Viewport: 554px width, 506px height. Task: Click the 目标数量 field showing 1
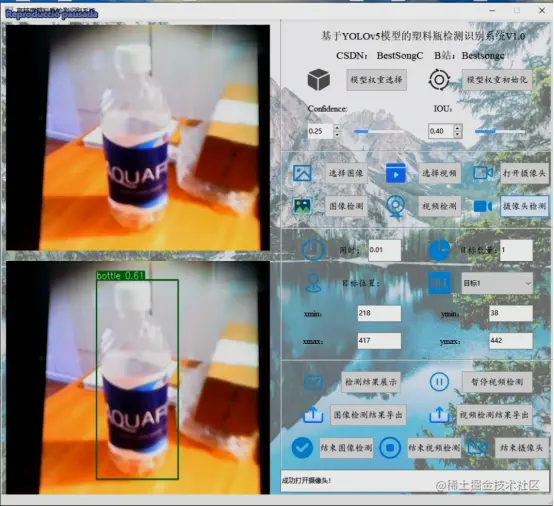516,250
